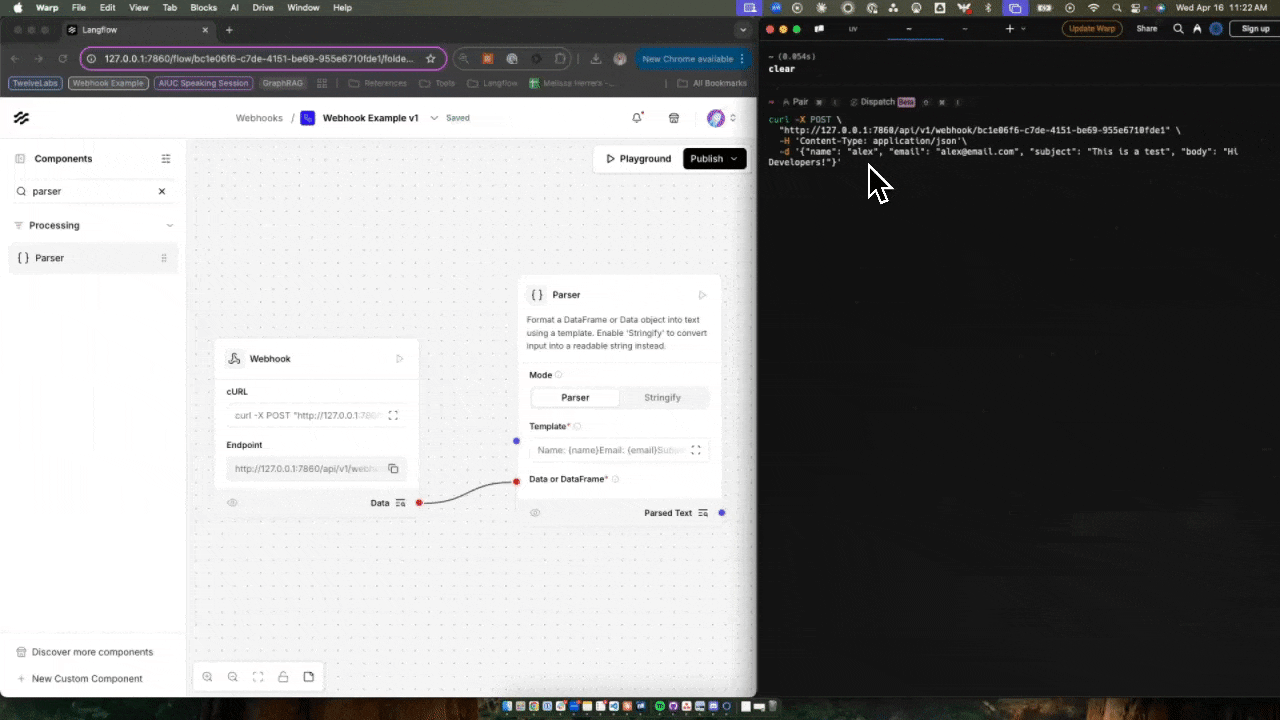The height and width of the screenshot is (720, 1280).
Task: Open the Langflow store icon near the avatar
Action: click(673, 117)
